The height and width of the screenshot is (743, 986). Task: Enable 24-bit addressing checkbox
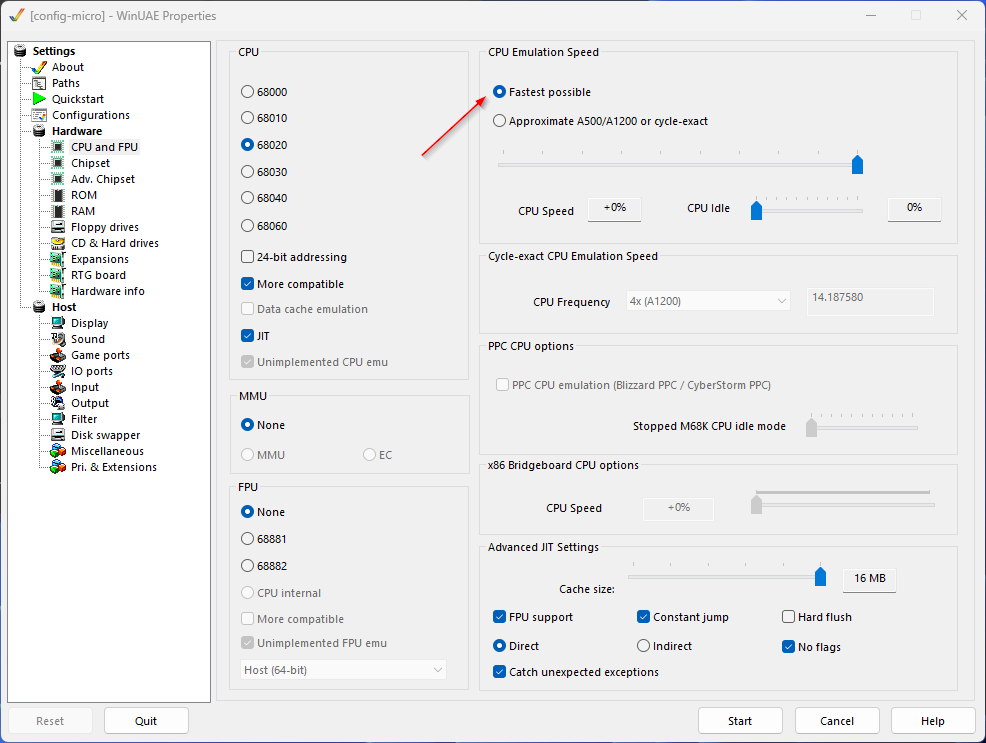click(x=248, y=256)
